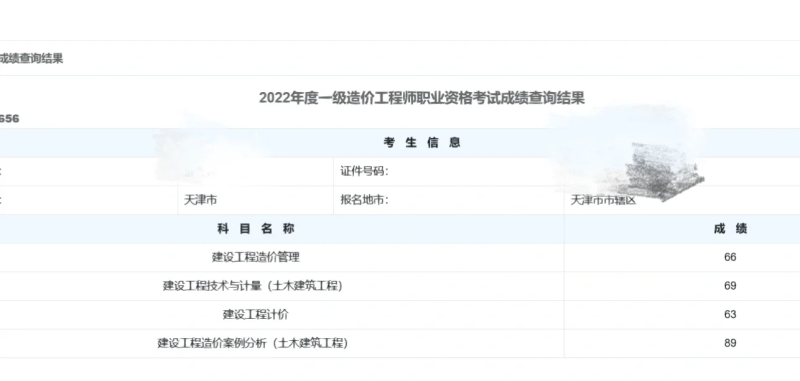Click the score 69
This screenshot has height=381, width=800.
click(730, 286)
